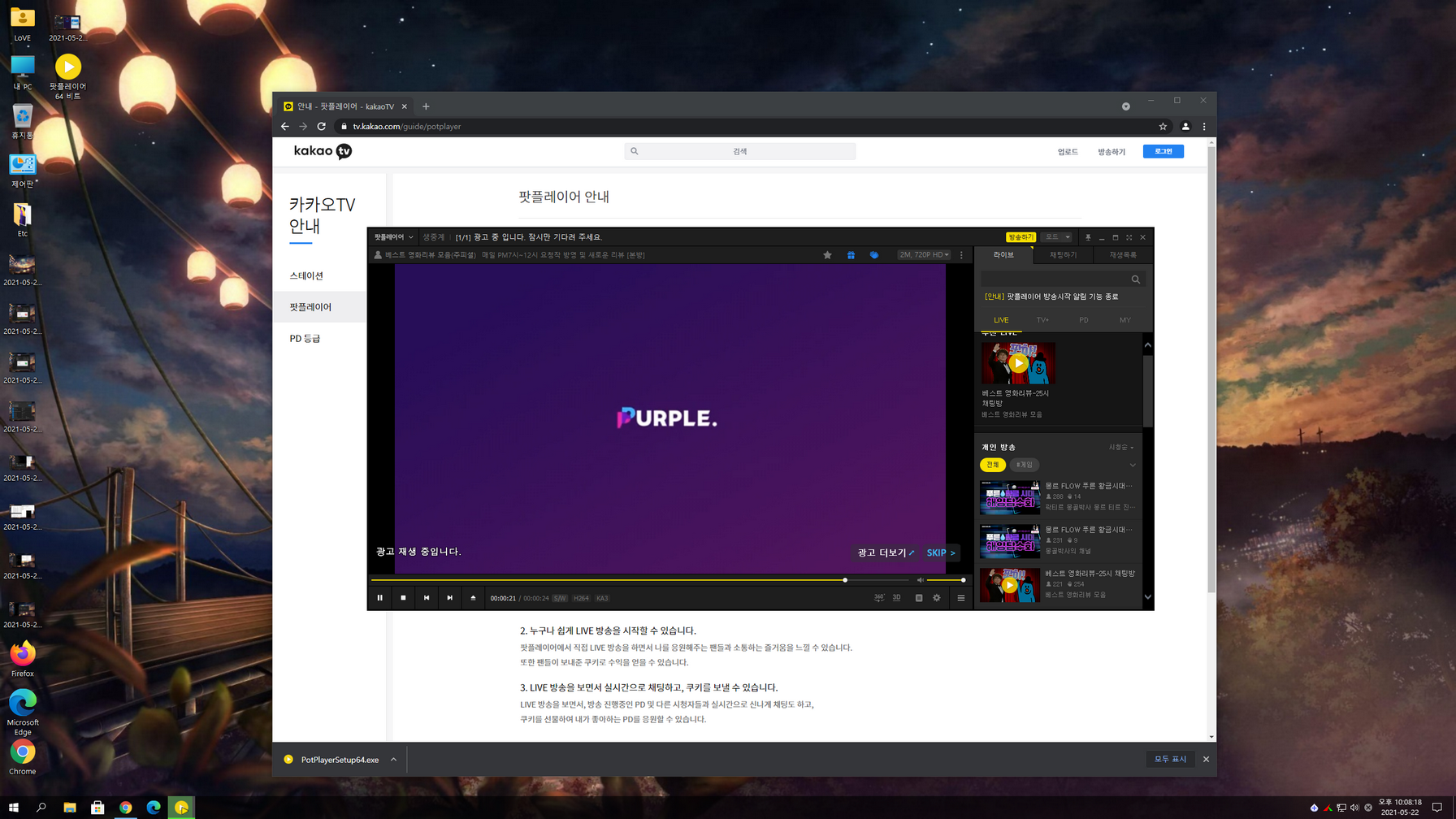Reload the kakaoTV page
Image resolution: width=1456 pixels, height=819 pixels.
coord(322,127)
